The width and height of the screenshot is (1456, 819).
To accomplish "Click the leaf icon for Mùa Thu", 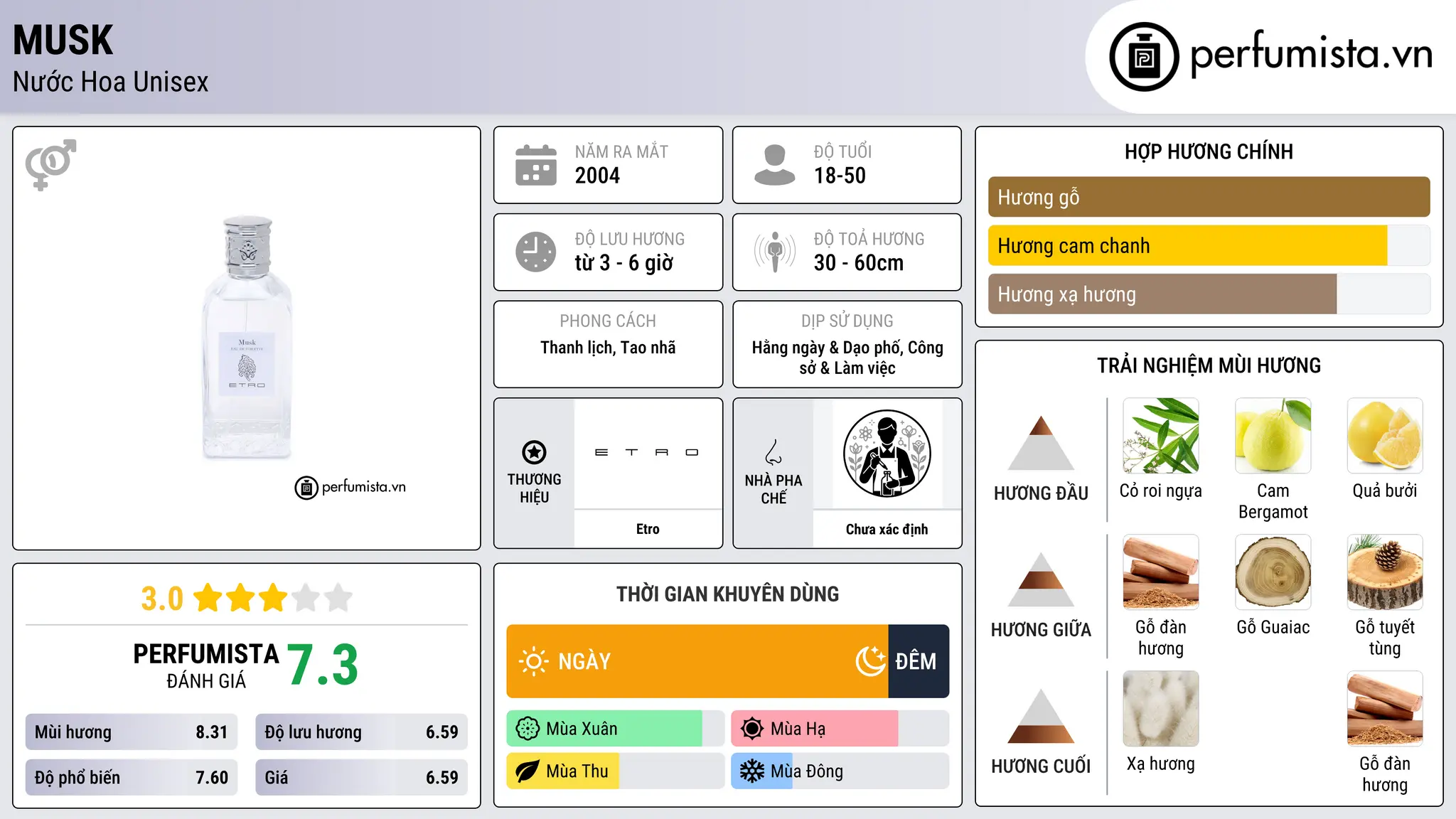I will (x=528, y=771).
